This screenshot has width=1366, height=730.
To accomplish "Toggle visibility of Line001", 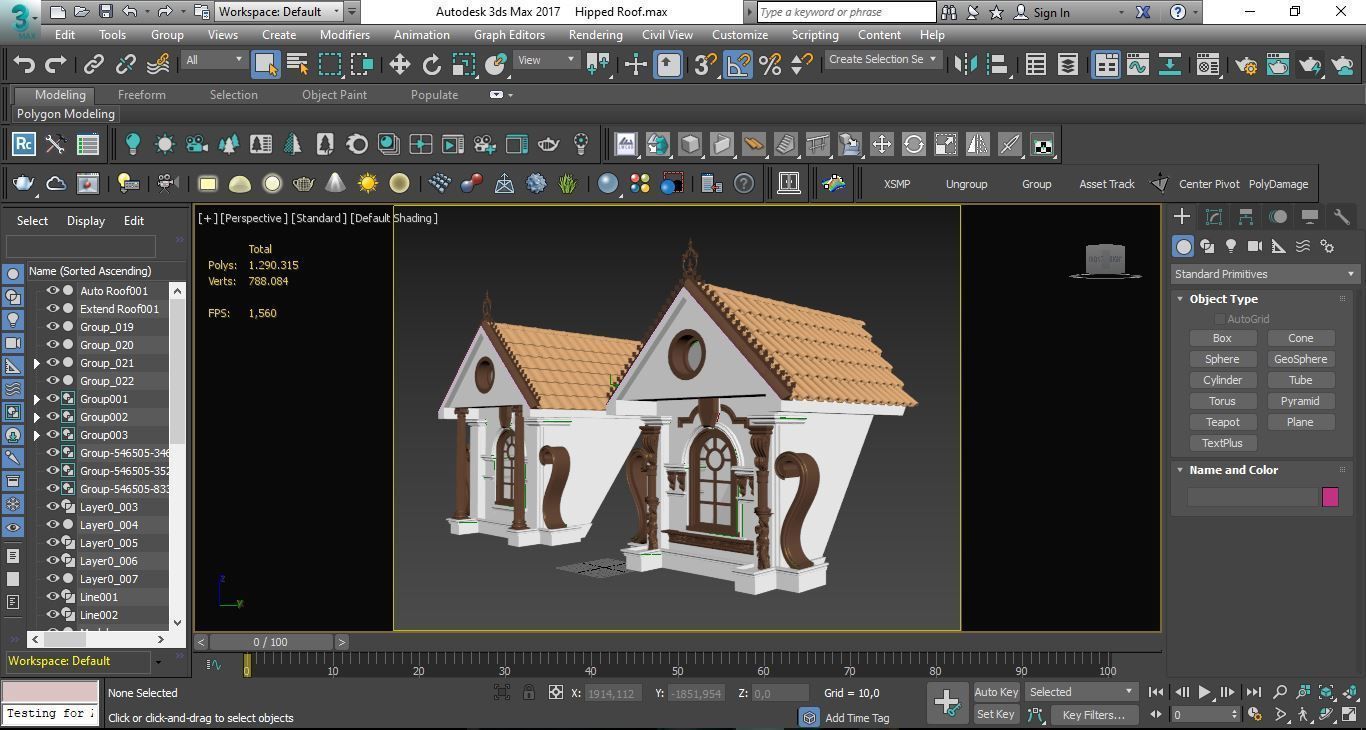I will [x=53, y=596].
